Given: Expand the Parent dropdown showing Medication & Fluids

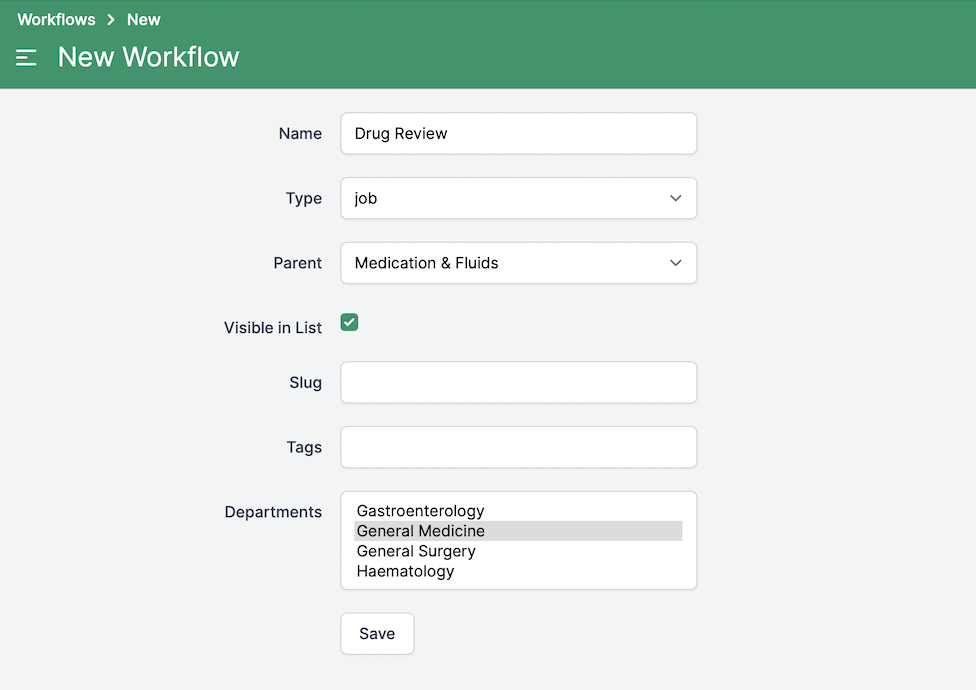Looking at the screenshot, I should click(x=518, y=263).
